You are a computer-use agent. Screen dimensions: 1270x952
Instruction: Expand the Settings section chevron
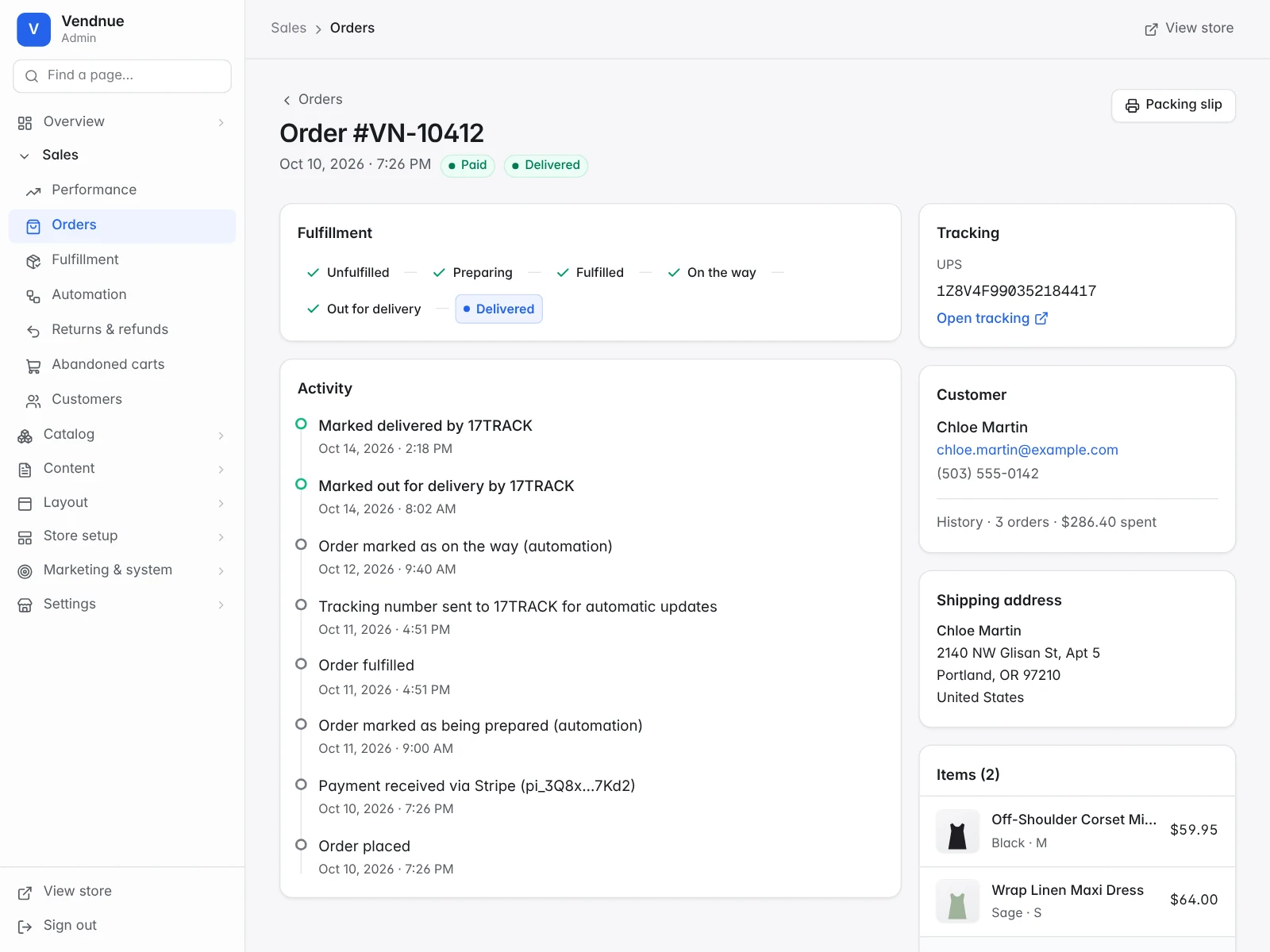click(221, 605)
